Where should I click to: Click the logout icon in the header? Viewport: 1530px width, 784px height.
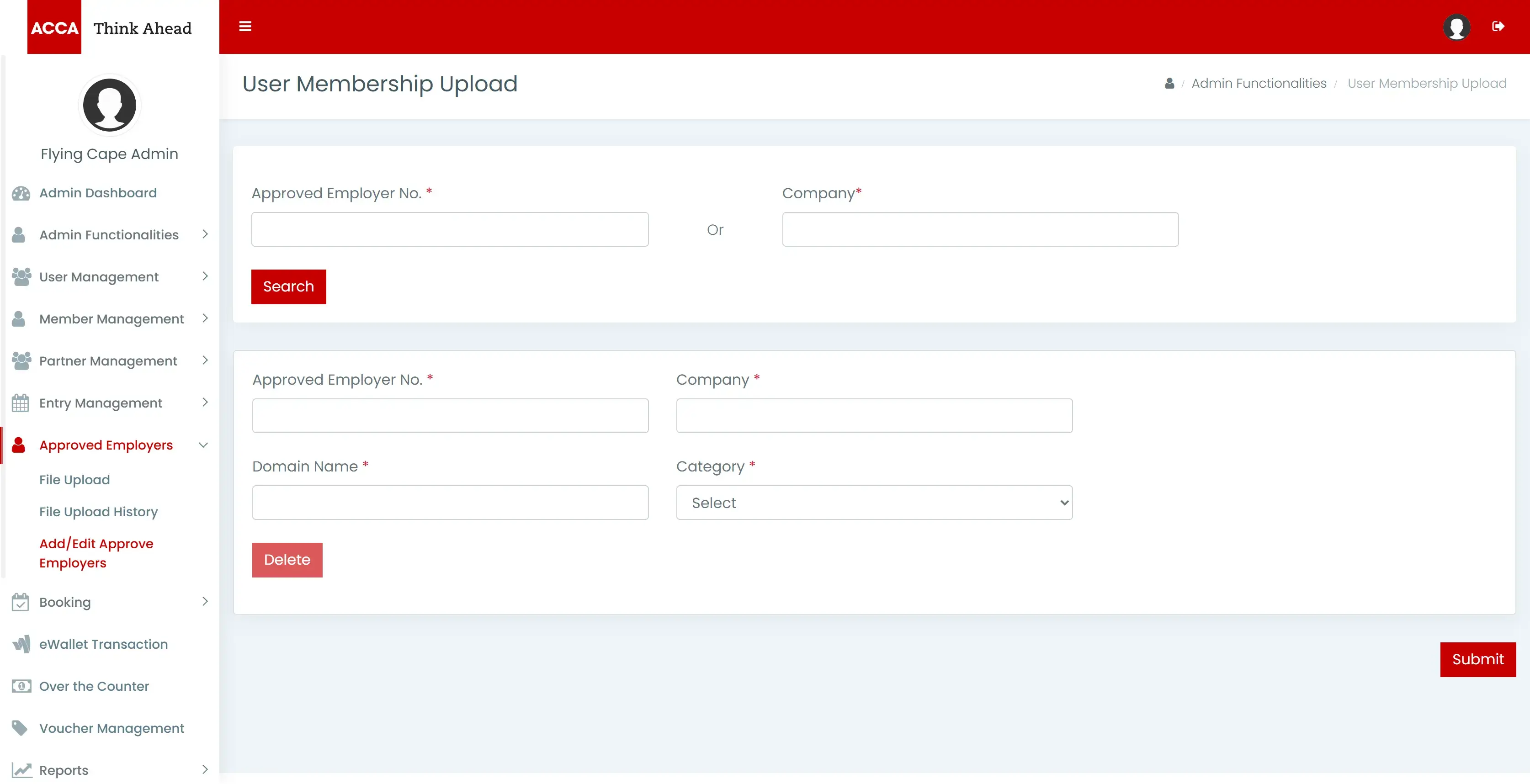click(x=1499, y=26)
